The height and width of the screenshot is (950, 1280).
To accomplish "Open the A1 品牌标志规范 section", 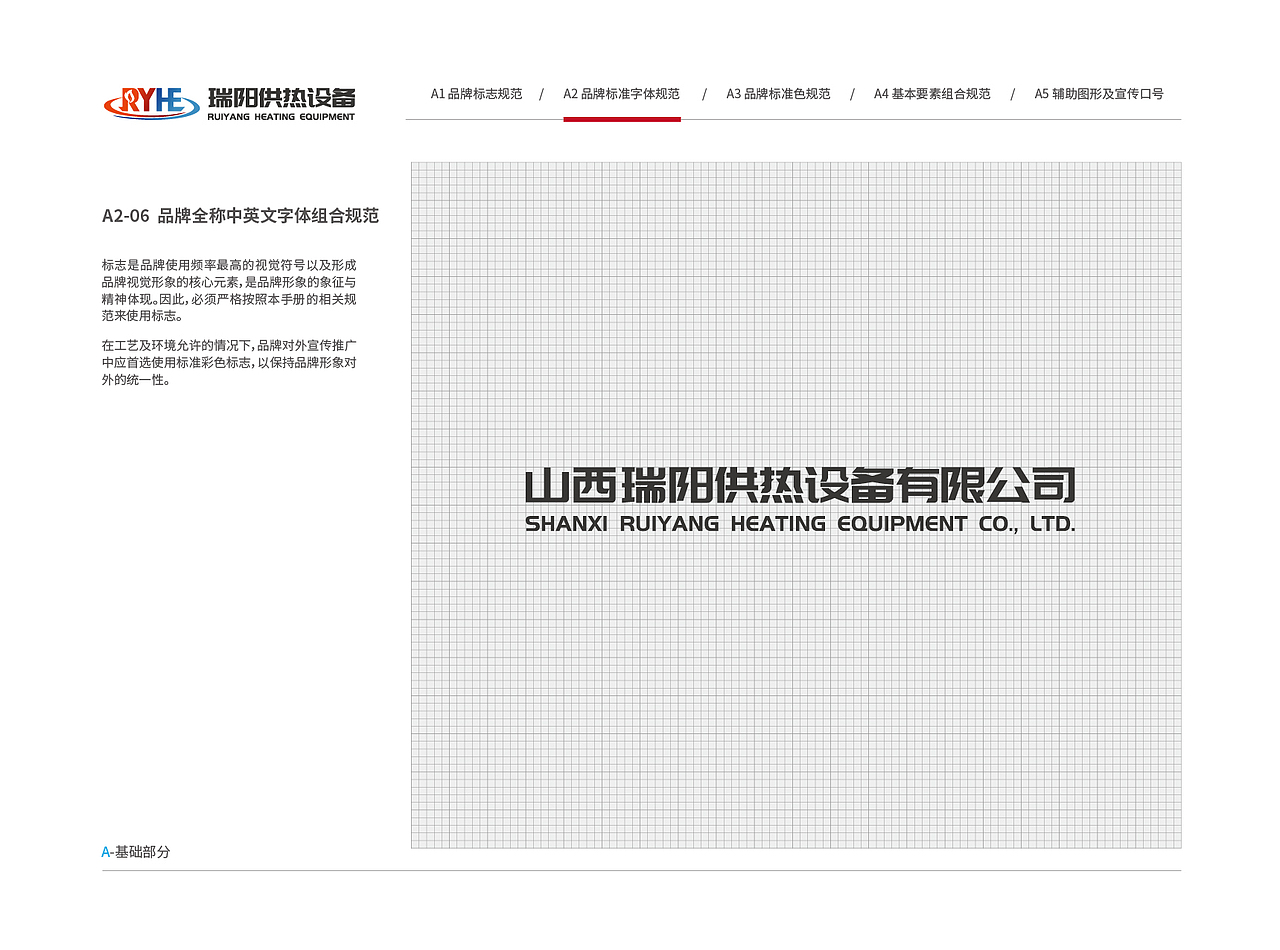I will point(477,93).
